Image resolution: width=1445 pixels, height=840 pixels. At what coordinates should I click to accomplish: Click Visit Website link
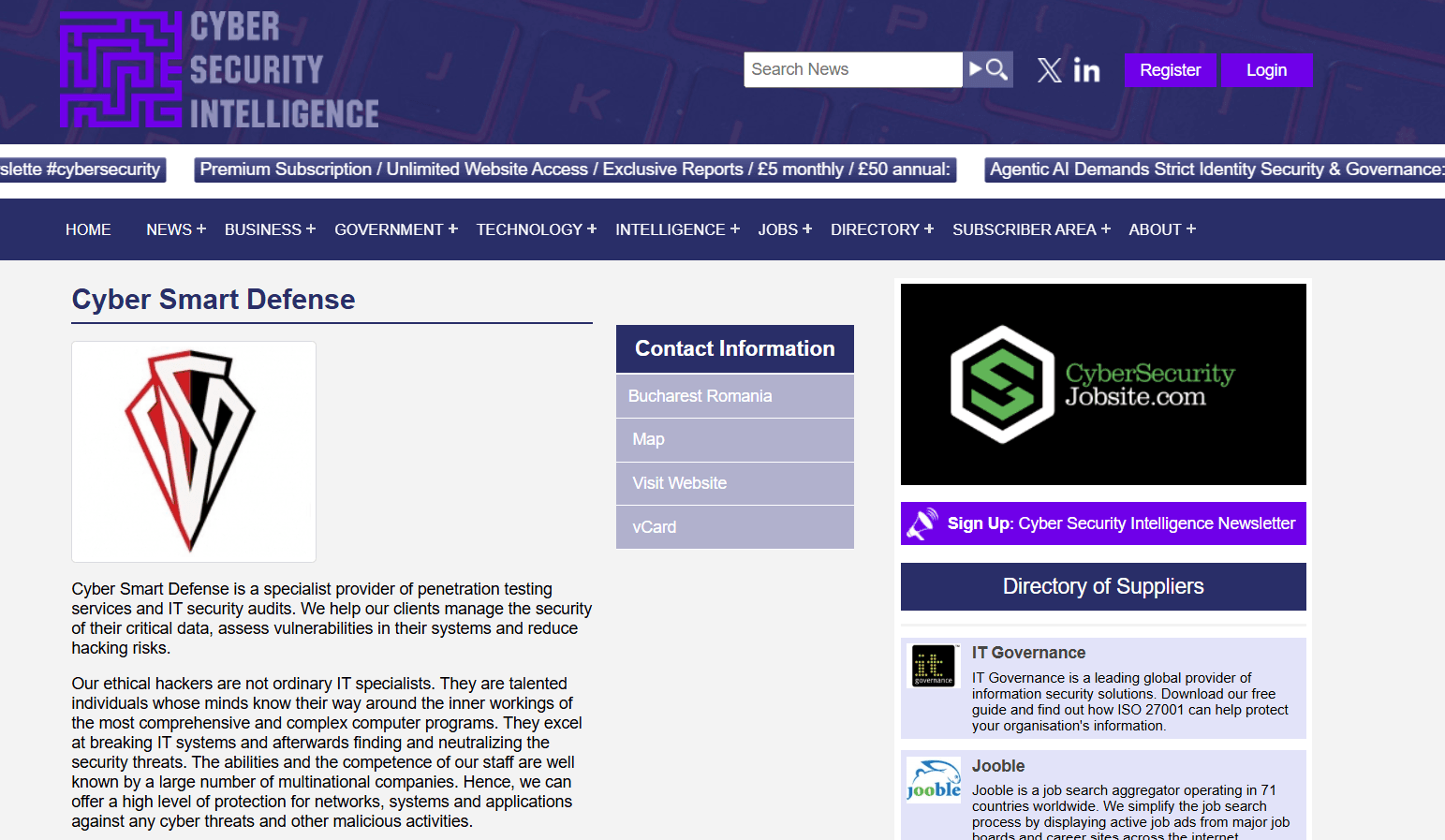tap(735, 483)
